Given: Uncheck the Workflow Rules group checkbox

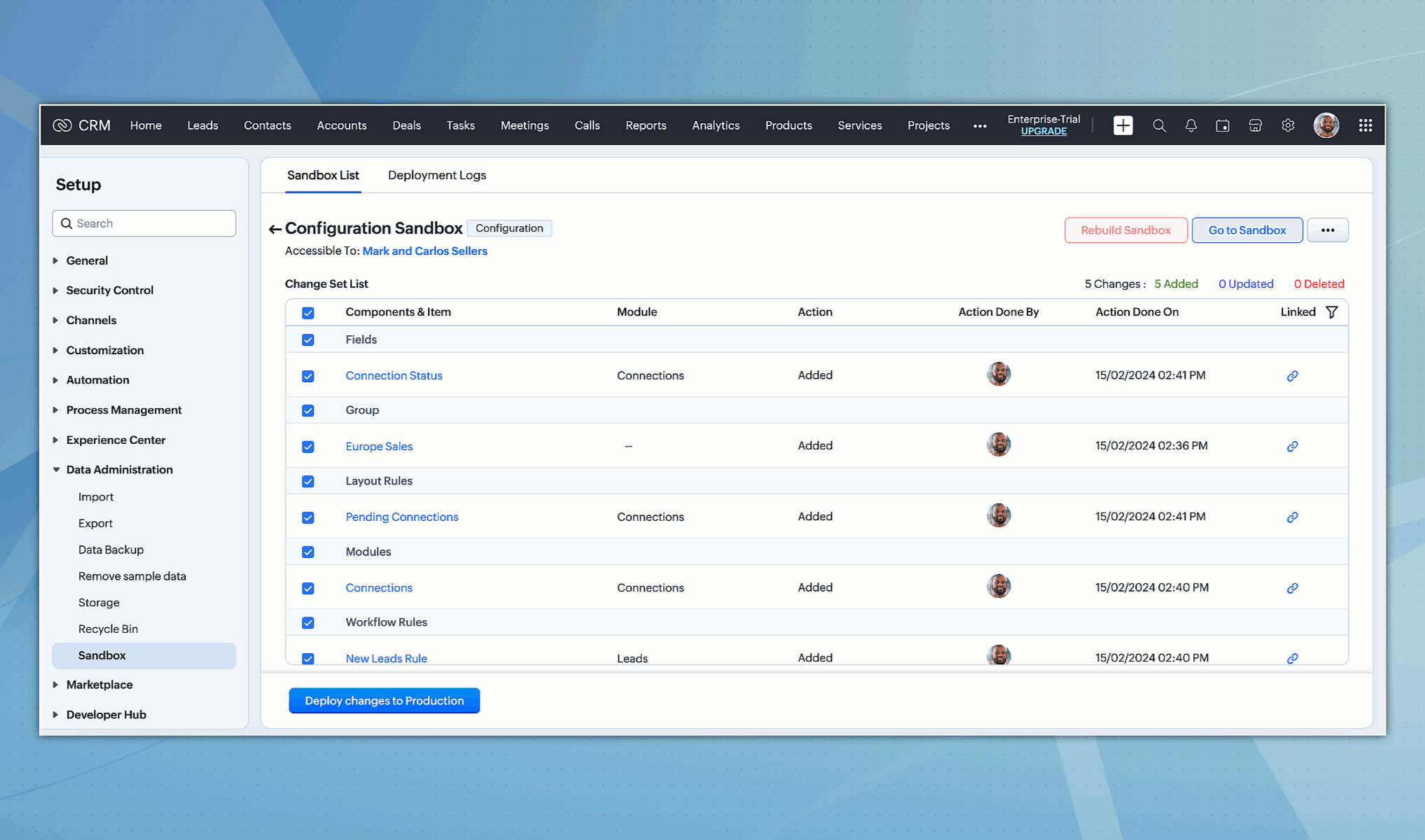Looking at the screenshot, I should [308, 623].
